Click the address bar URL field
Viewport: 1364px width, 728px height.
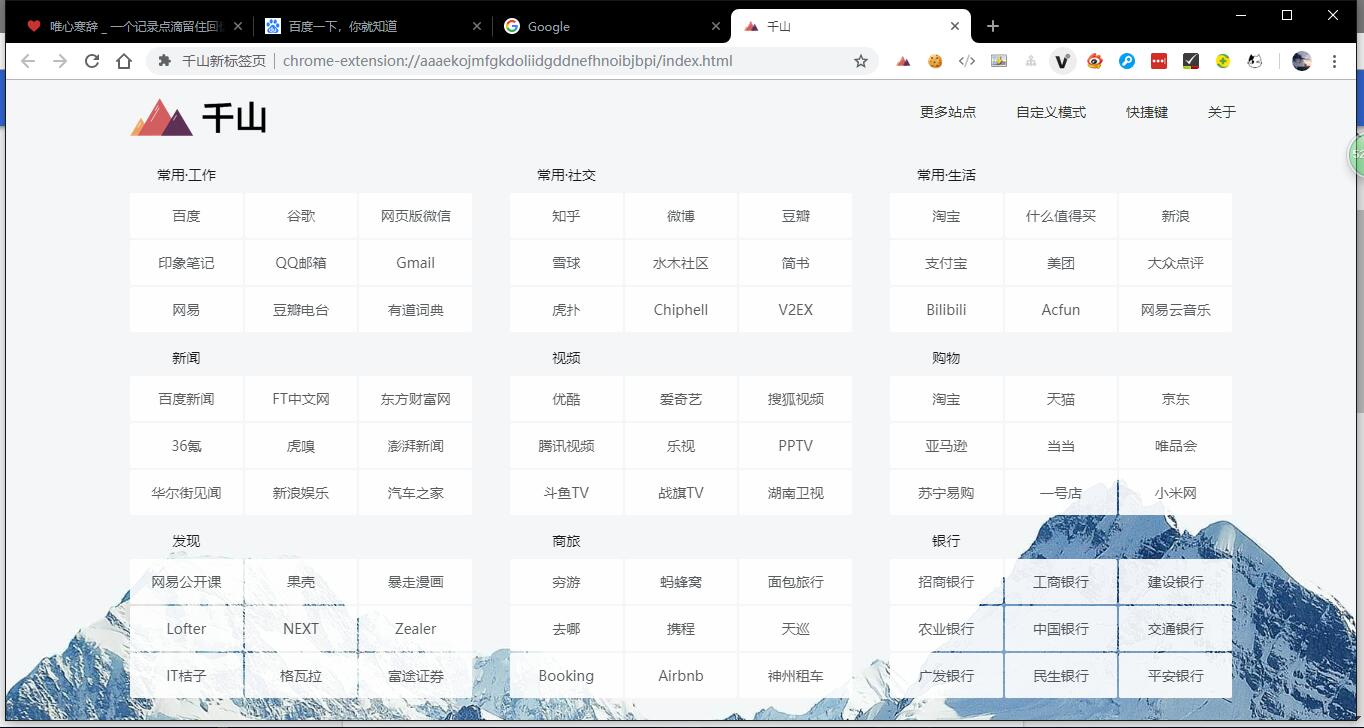(x=510, y=61)
